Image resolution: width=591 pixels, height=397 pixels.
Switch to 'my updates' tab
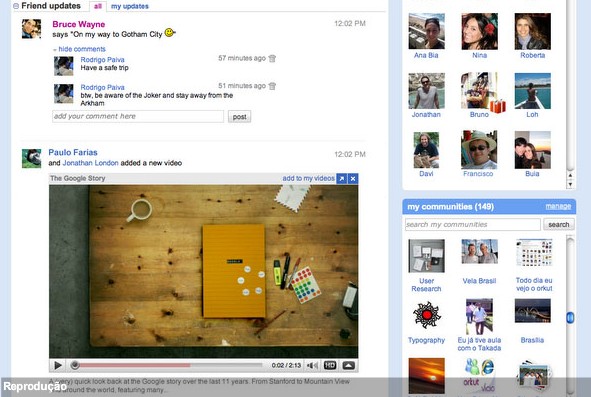[130, 6]
